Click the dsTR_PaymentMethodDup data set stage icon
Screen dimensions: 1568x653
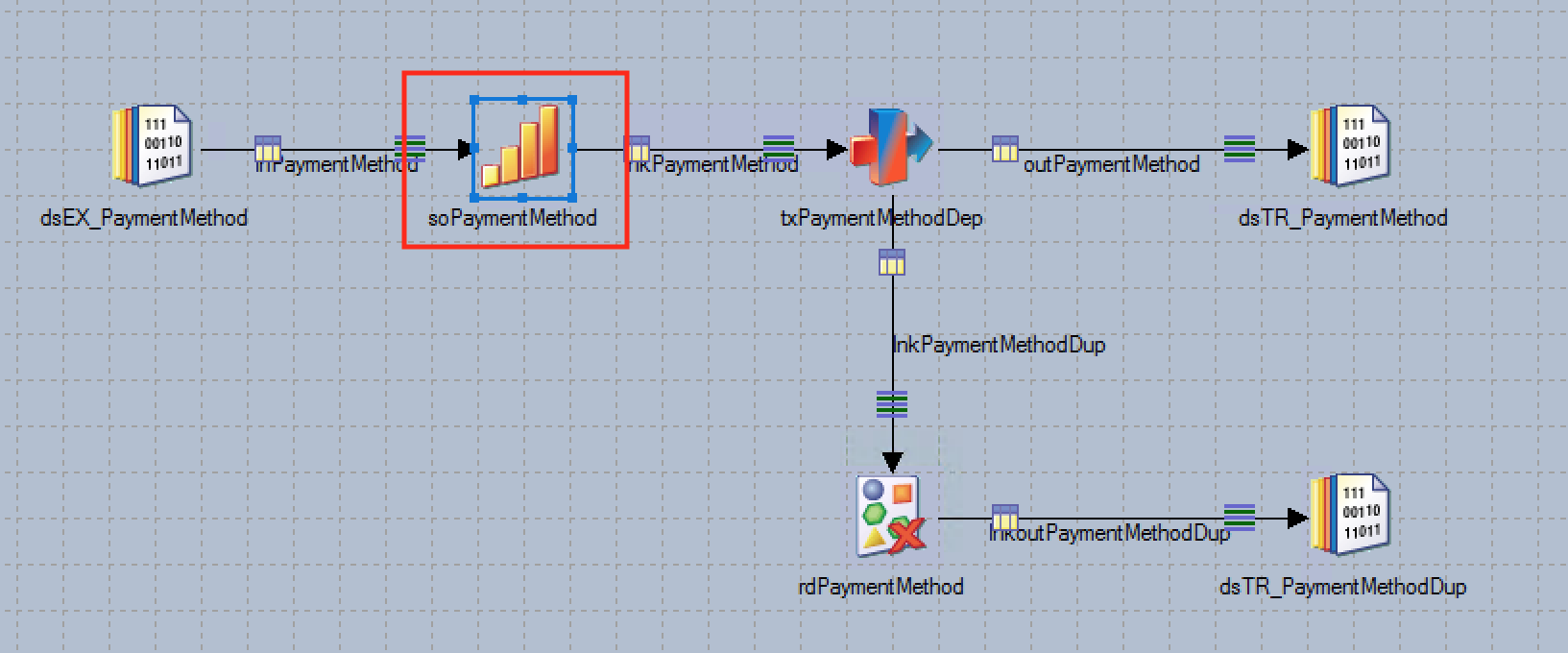tap(1349, 515)
